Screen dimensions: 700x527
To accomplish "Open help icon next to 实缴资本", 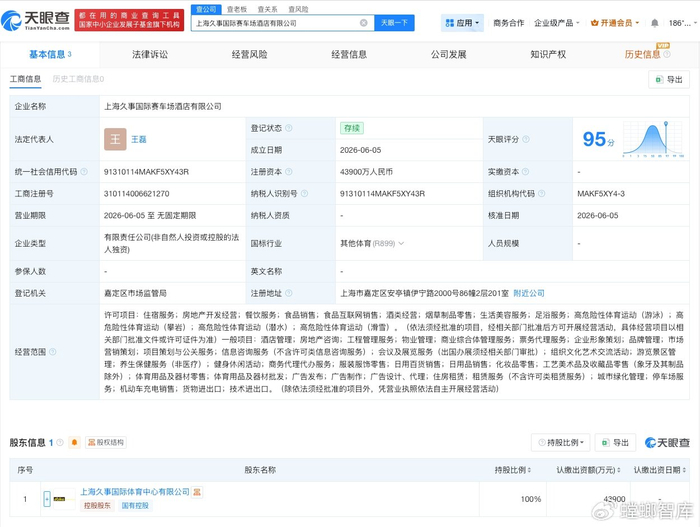I will click(525, 171).
